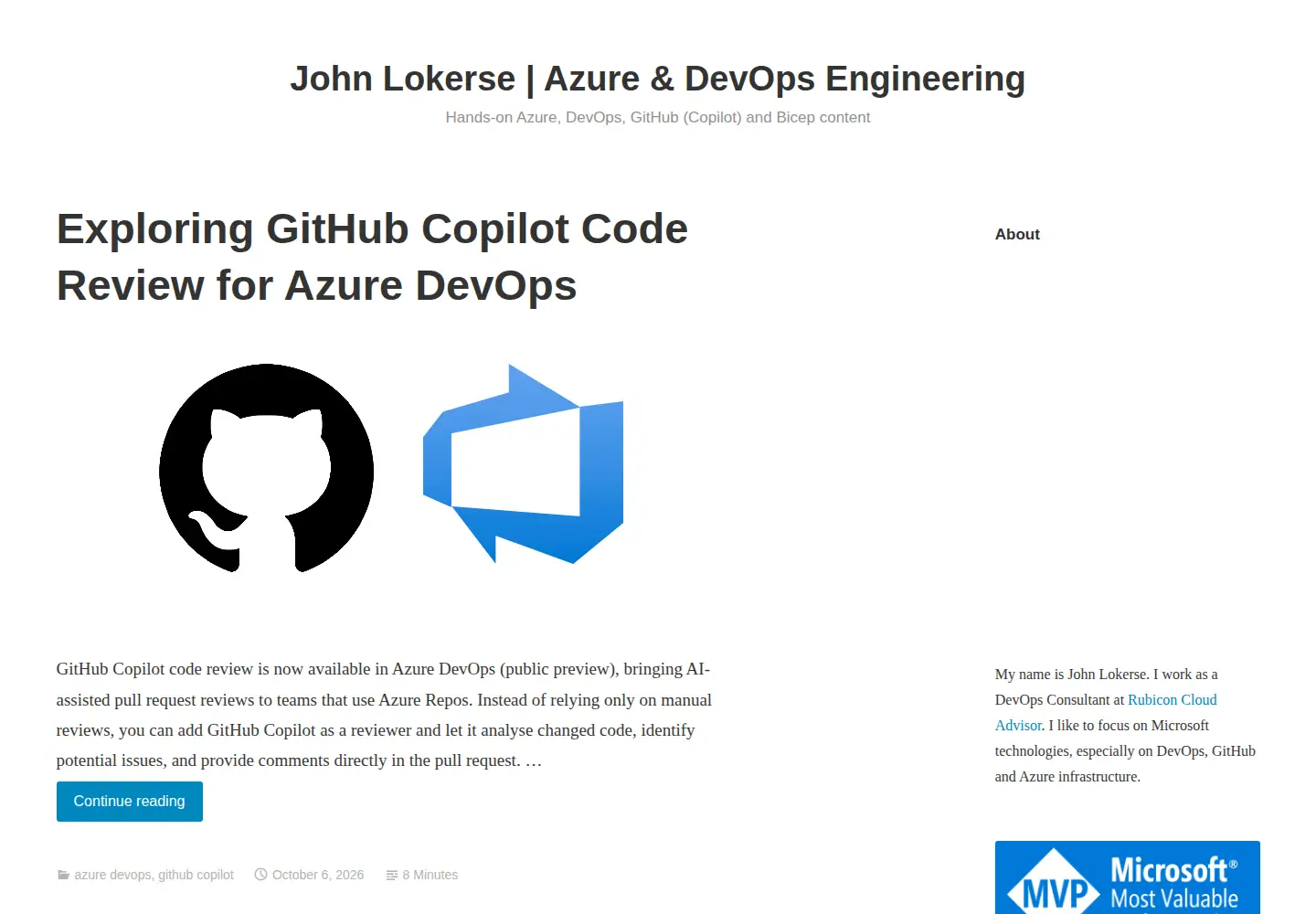
Task: Click the GitHub Octocat logo image
Action: click(266, 468)
